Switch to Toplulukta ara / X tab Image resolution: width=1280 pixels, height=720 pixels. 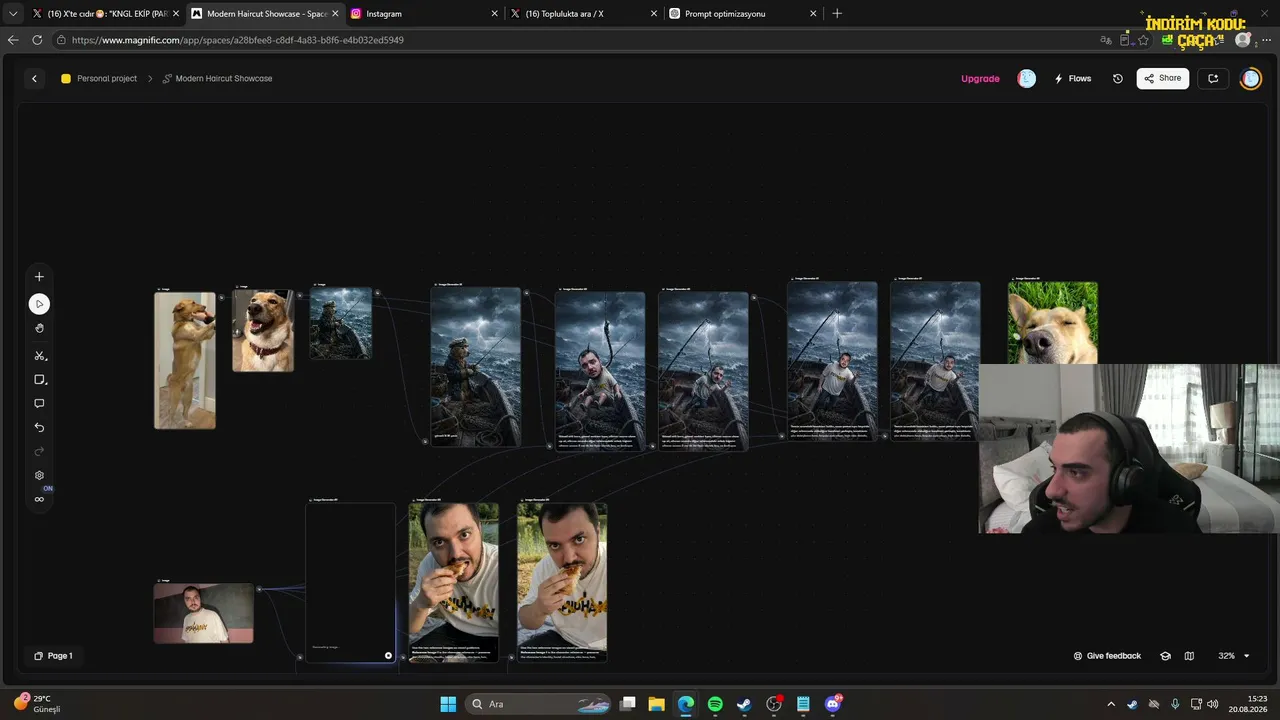click(584, 14)
